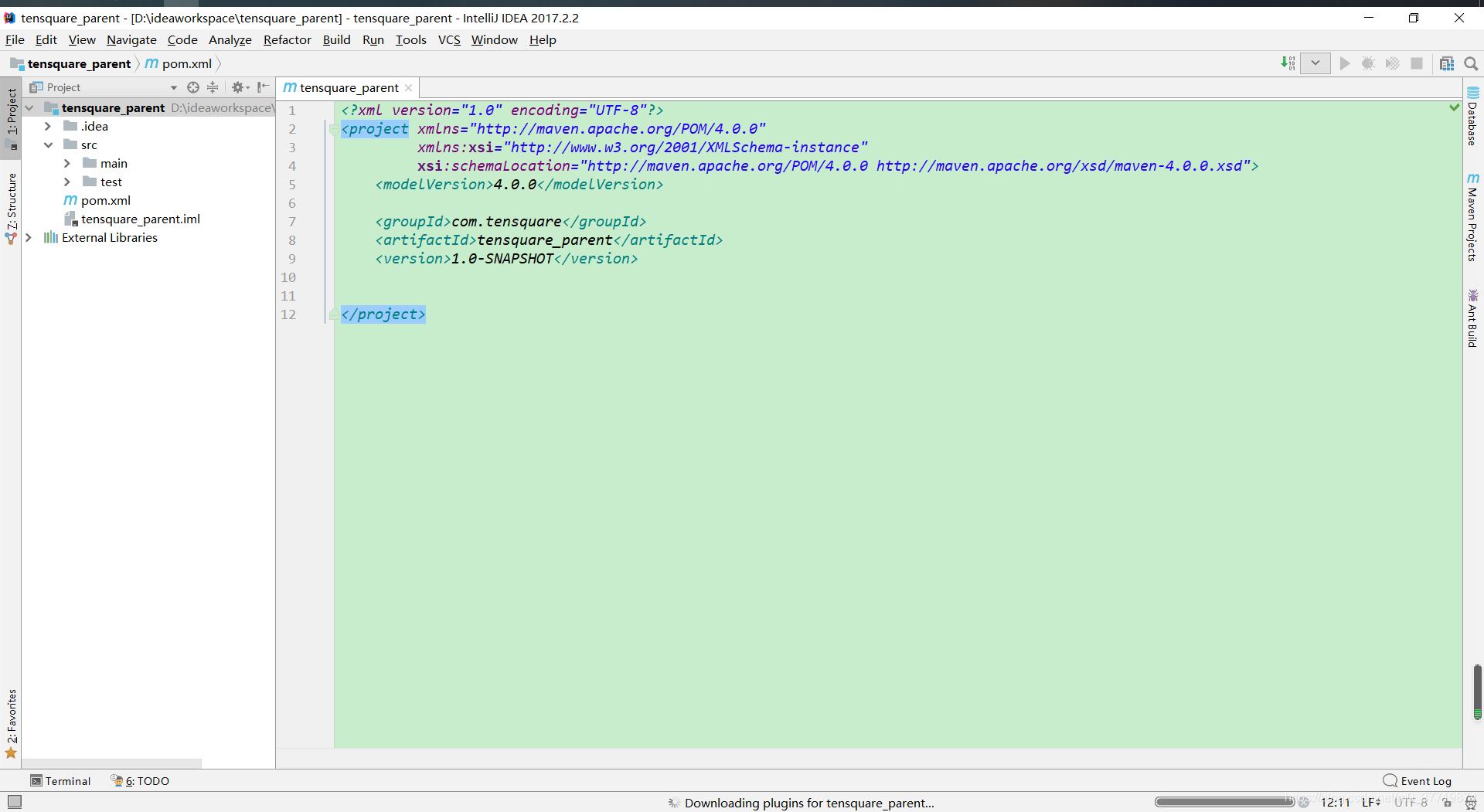Screen dimensions: 1484x812
Task: Expand the main folder
Action: click(67, 163)
